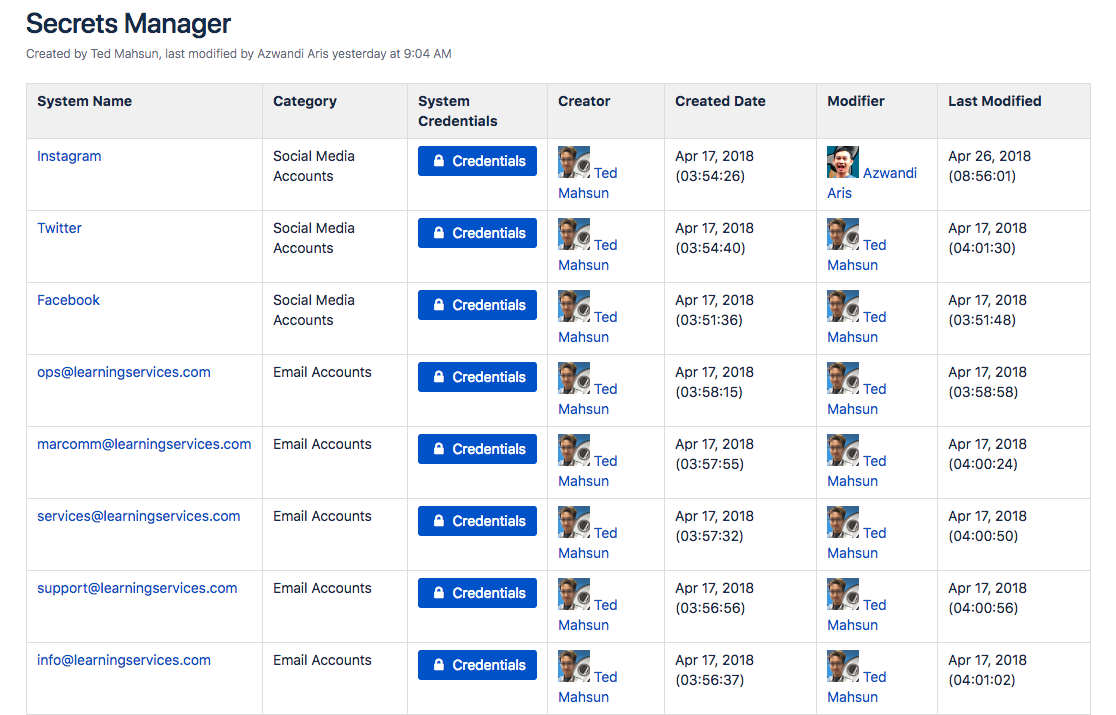Screen dimensions: 1116x715
Task: Select created date Apr 17, 2018 (03:57:32)
Action: (715, 526)
